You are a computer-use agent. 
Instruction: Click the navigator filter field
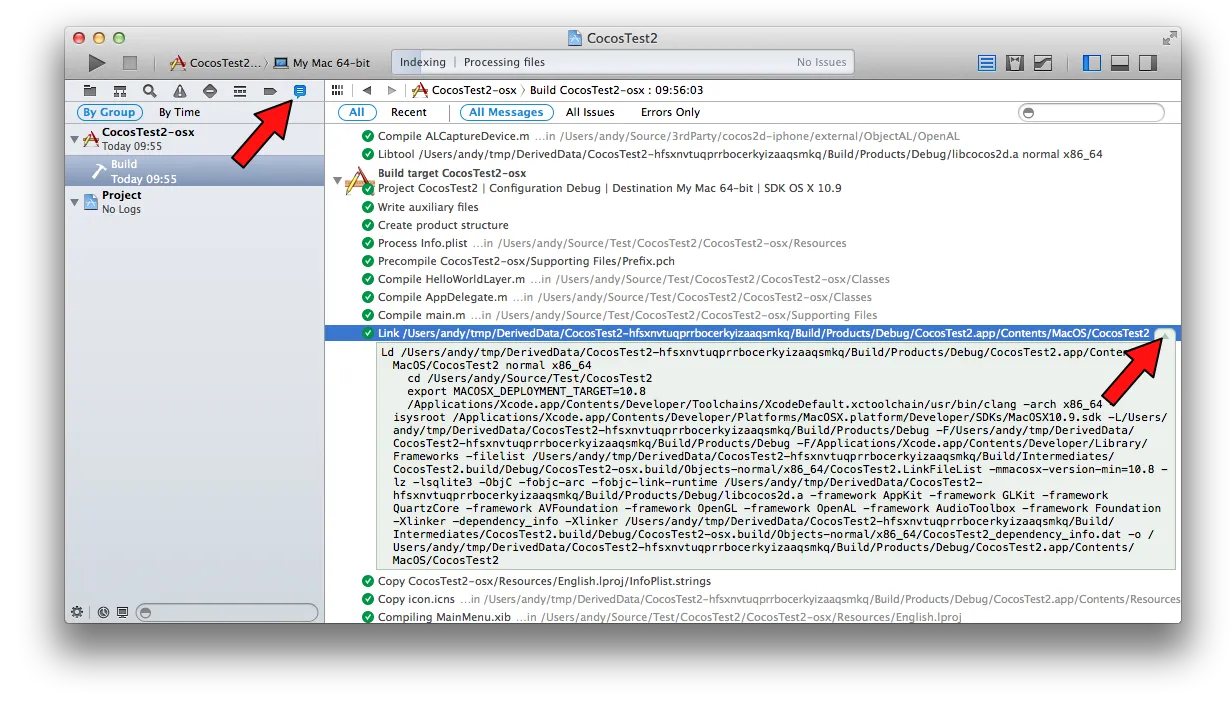(x=227, y=612)
